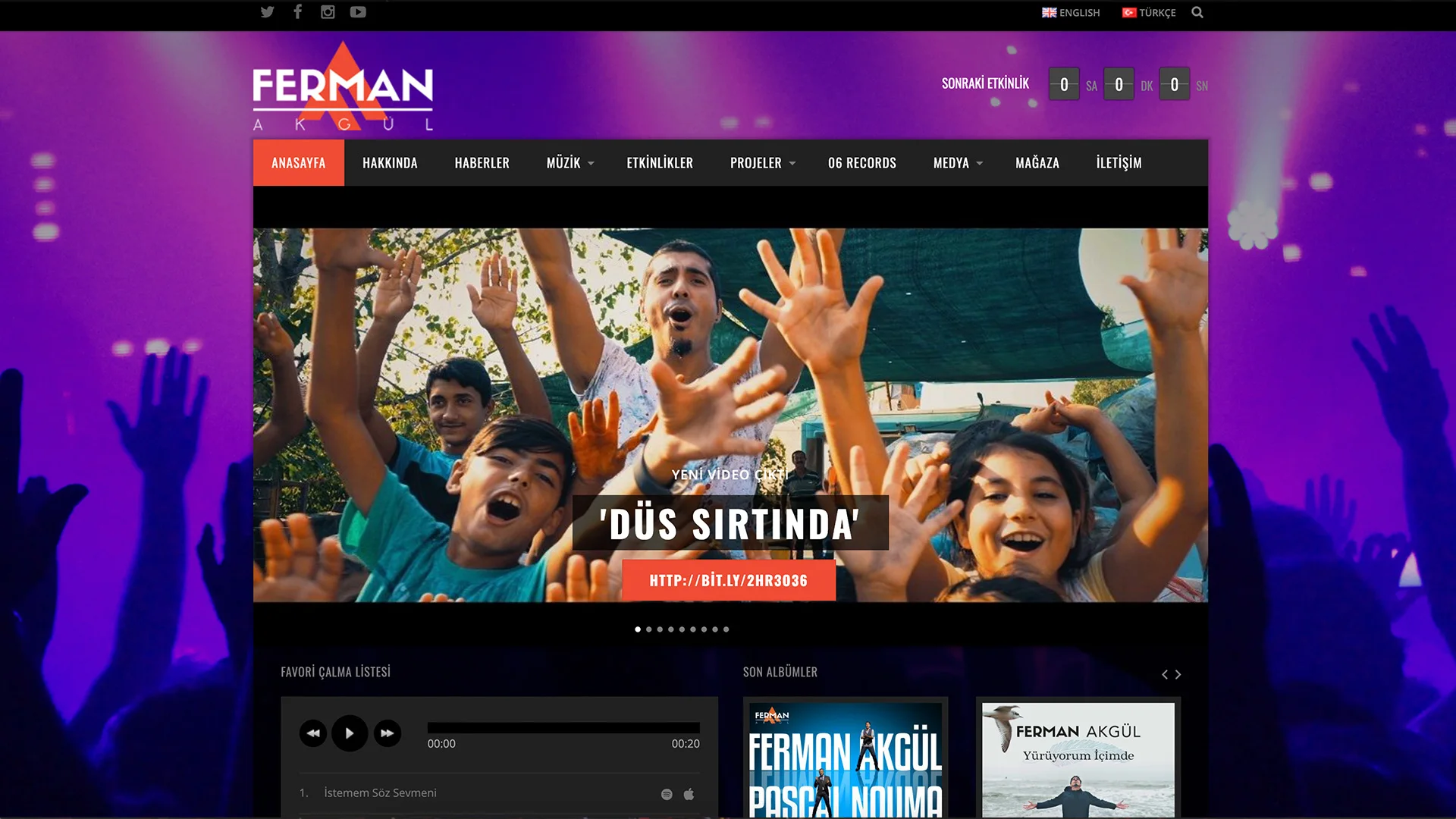
Task: Select the ninth slider pagination dot
Action: pyautogui.click(x=726, y=629)
